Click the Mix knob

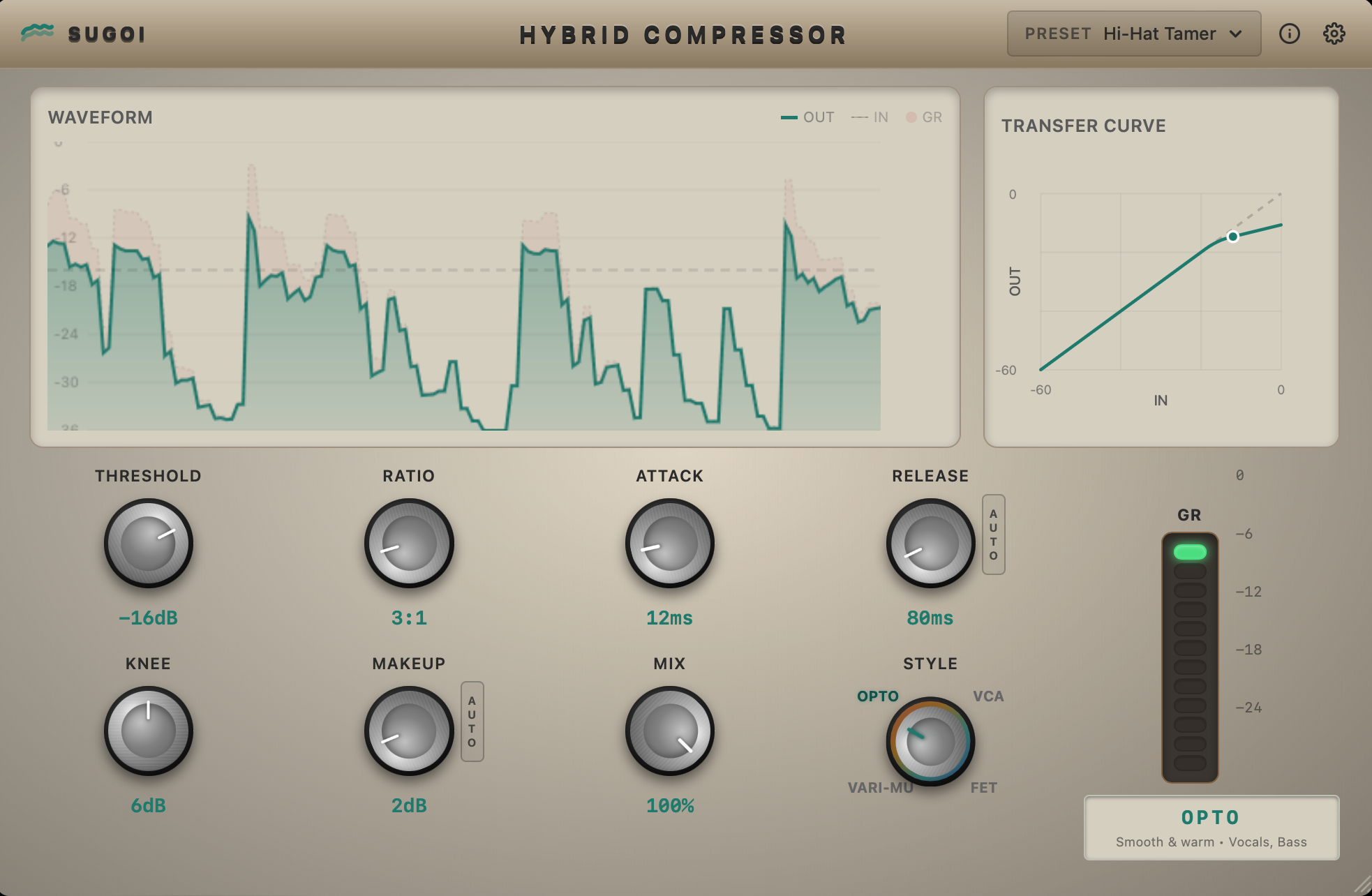pos(670,731)
